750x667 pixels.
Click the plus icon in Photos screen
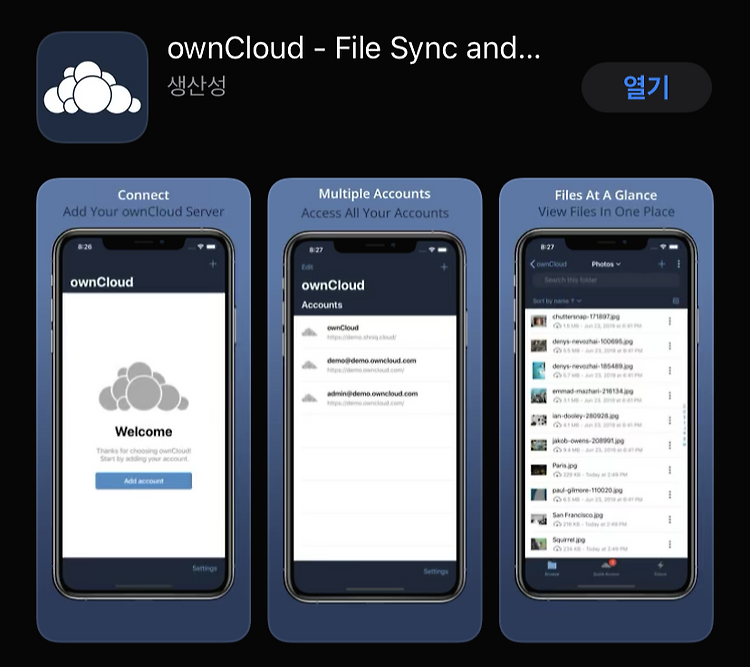click(662, 264)
